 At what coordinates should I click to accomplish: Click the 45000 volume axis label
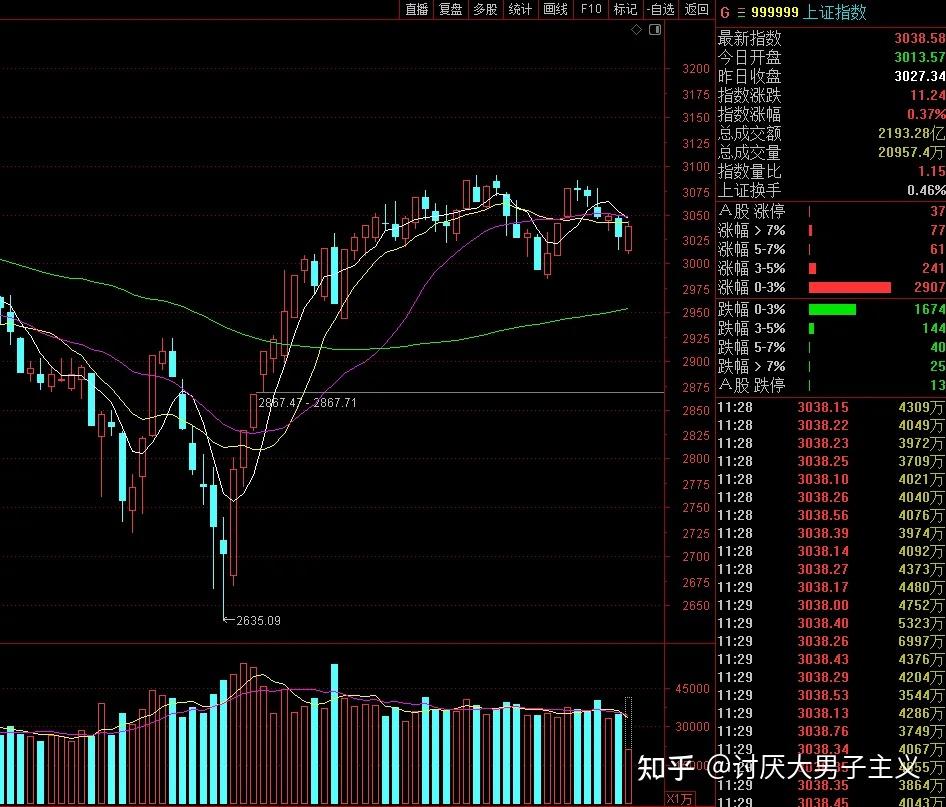692,689
